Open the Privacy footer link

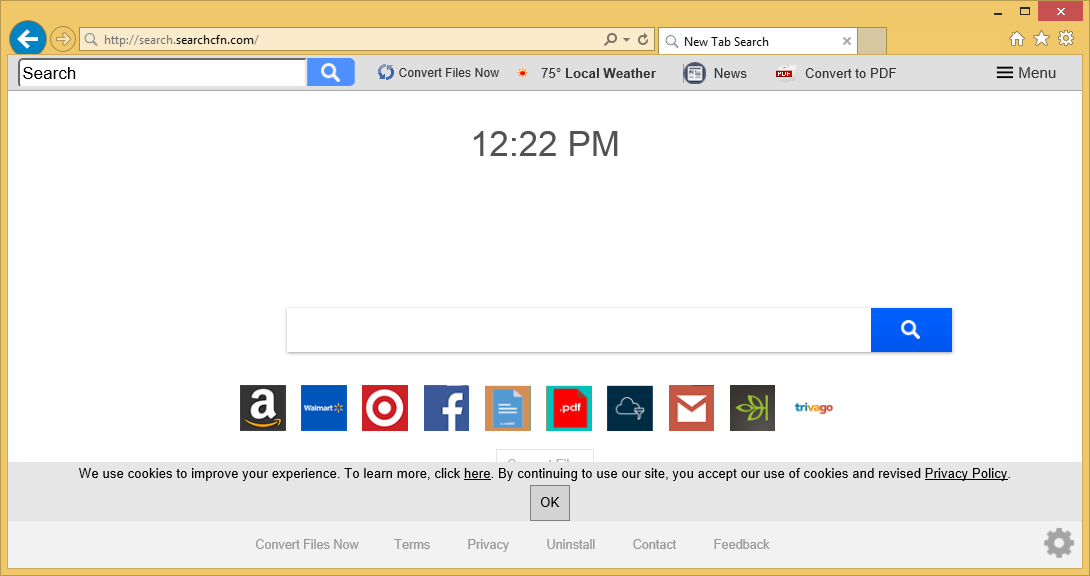tap(488, 545)
